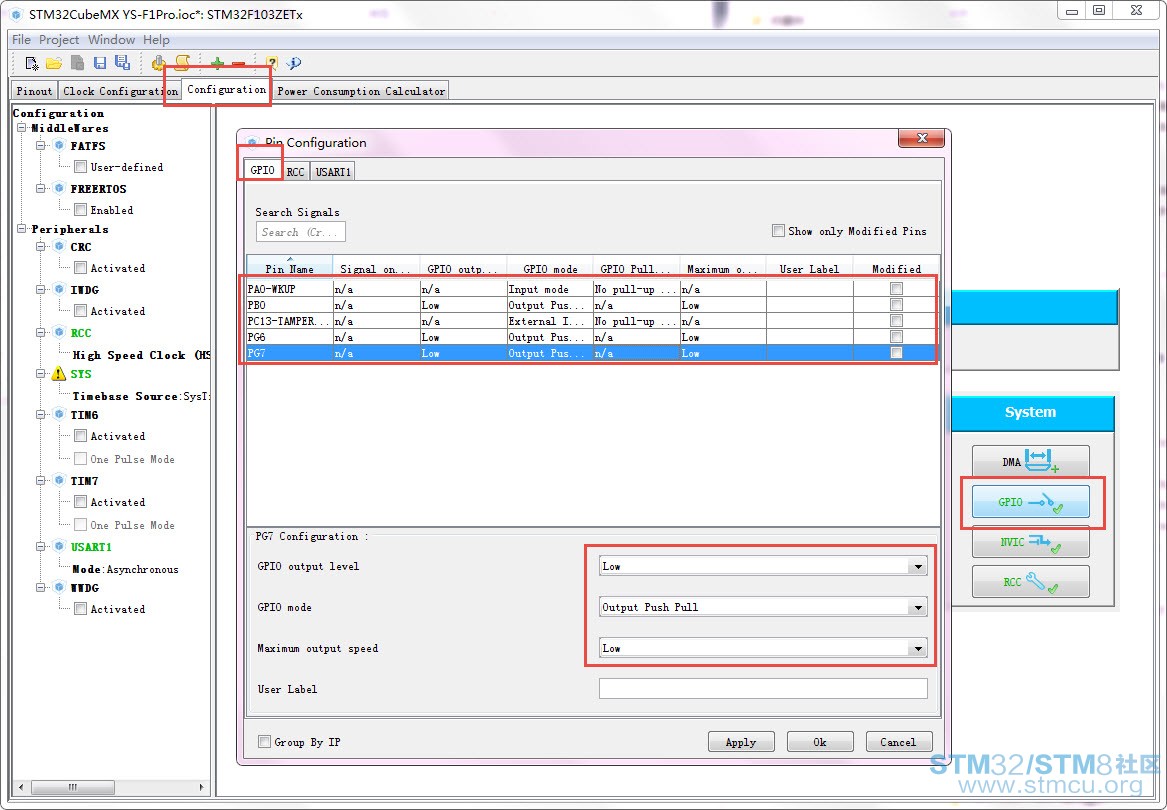Collapse the MiddleWares tree node
Viewport: 1167px width, 810px height.
(22, 128)
